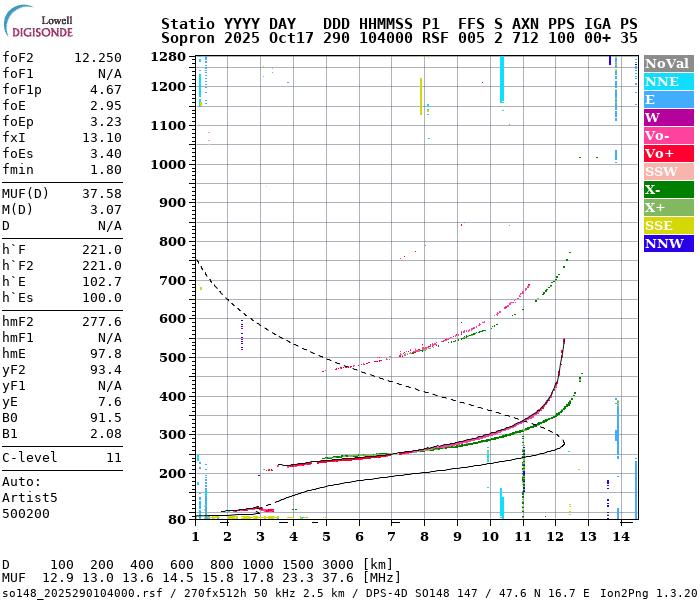The height and width of the screenshot is (600, 700).
Task: Pick the dark blue NNW legend swatch
Action: click(668, 243)
